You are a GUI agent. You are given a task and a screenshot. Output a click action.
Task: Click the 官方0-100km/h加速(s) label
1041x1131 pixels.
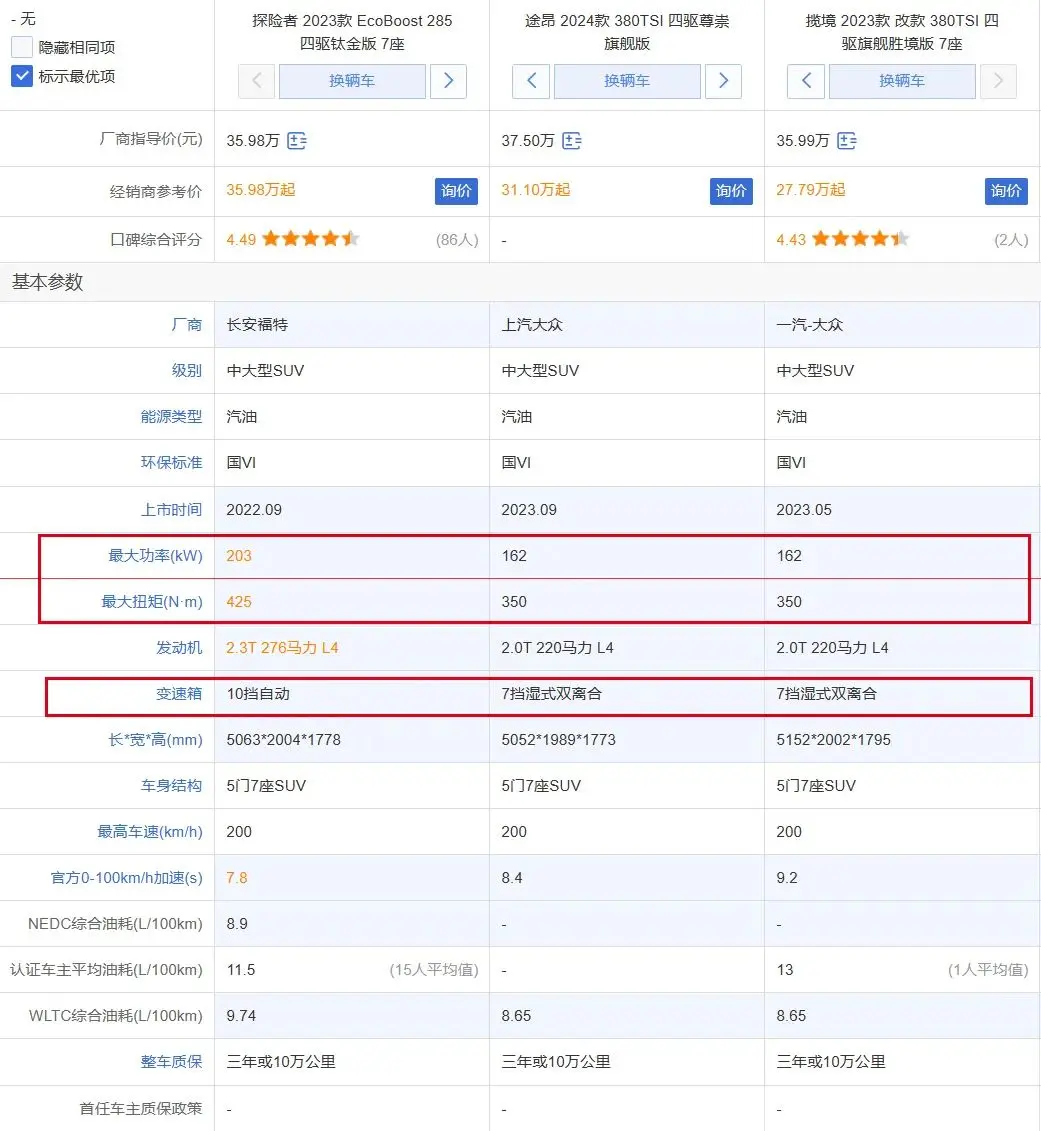[x=127, y=878]
